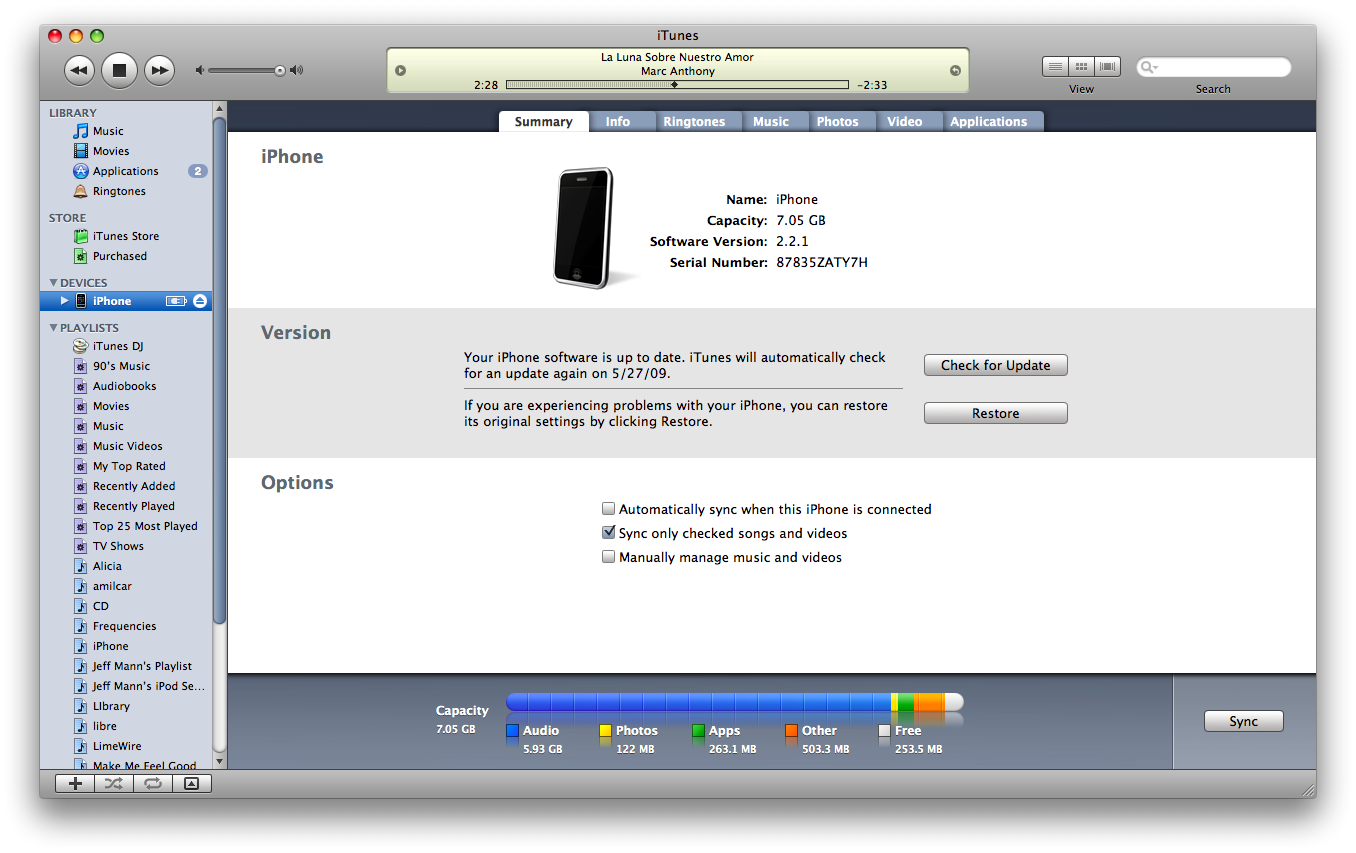Collapse the Playlists section

[x=54, y=328]
